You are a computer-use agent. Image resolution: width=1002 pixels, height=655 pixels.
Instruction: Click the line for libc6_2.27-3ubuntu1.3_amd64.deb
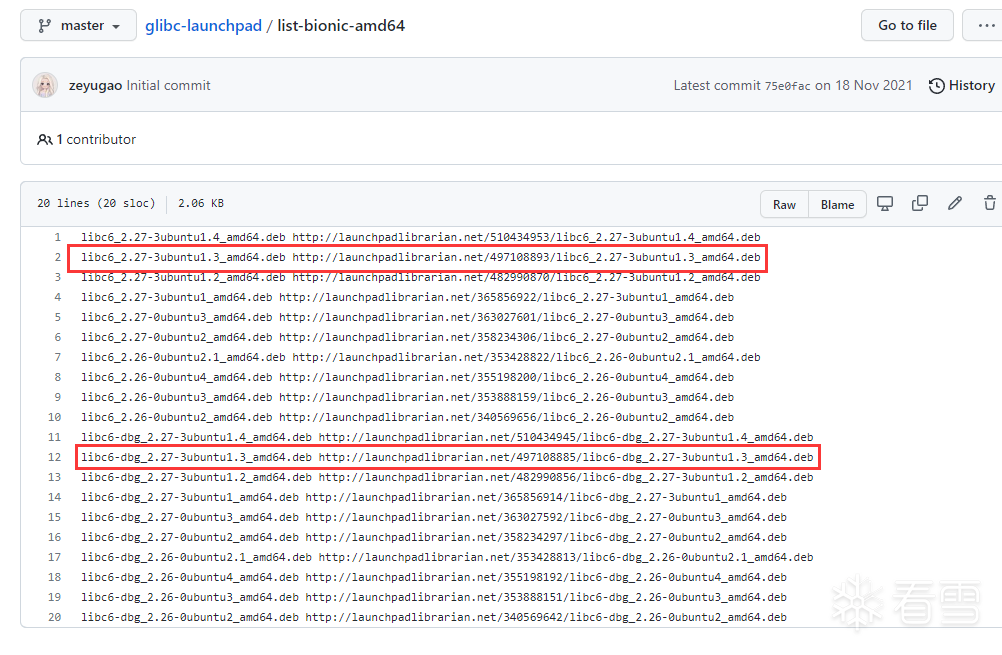click(420, 257)
